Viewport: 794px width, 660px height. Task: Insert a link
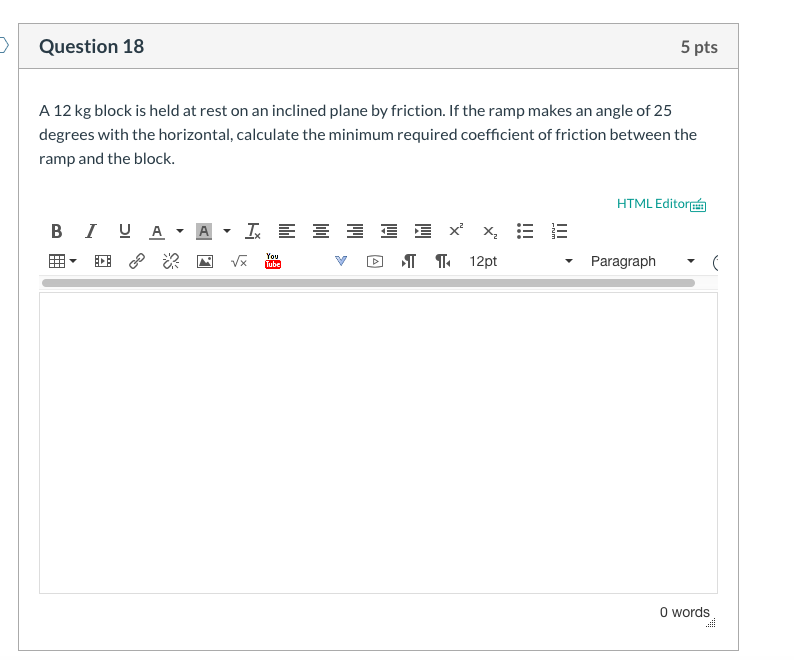click(x=137, y=261)
